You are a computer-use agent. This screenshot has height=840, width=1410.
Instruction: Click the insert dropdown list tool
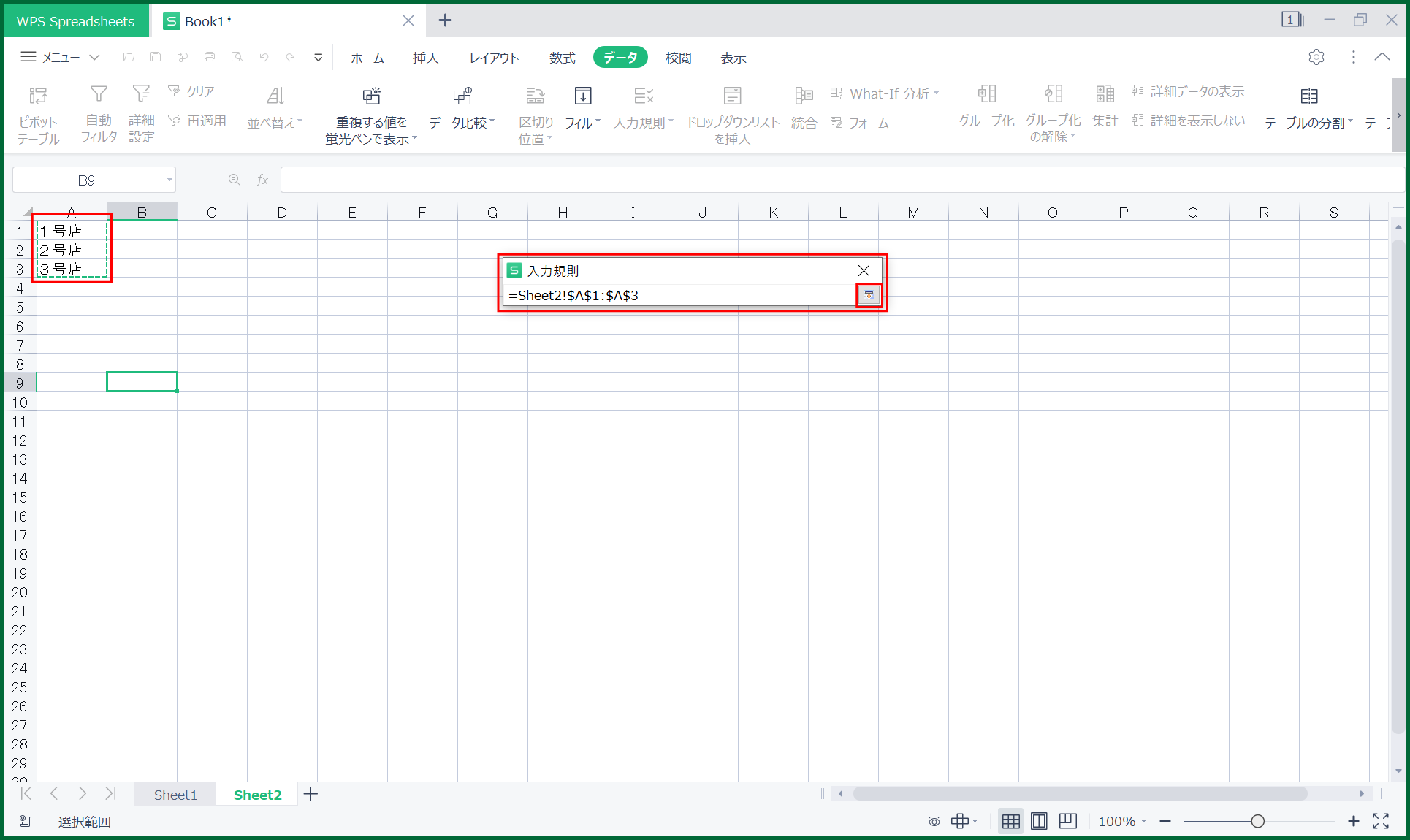pos(732,115)
